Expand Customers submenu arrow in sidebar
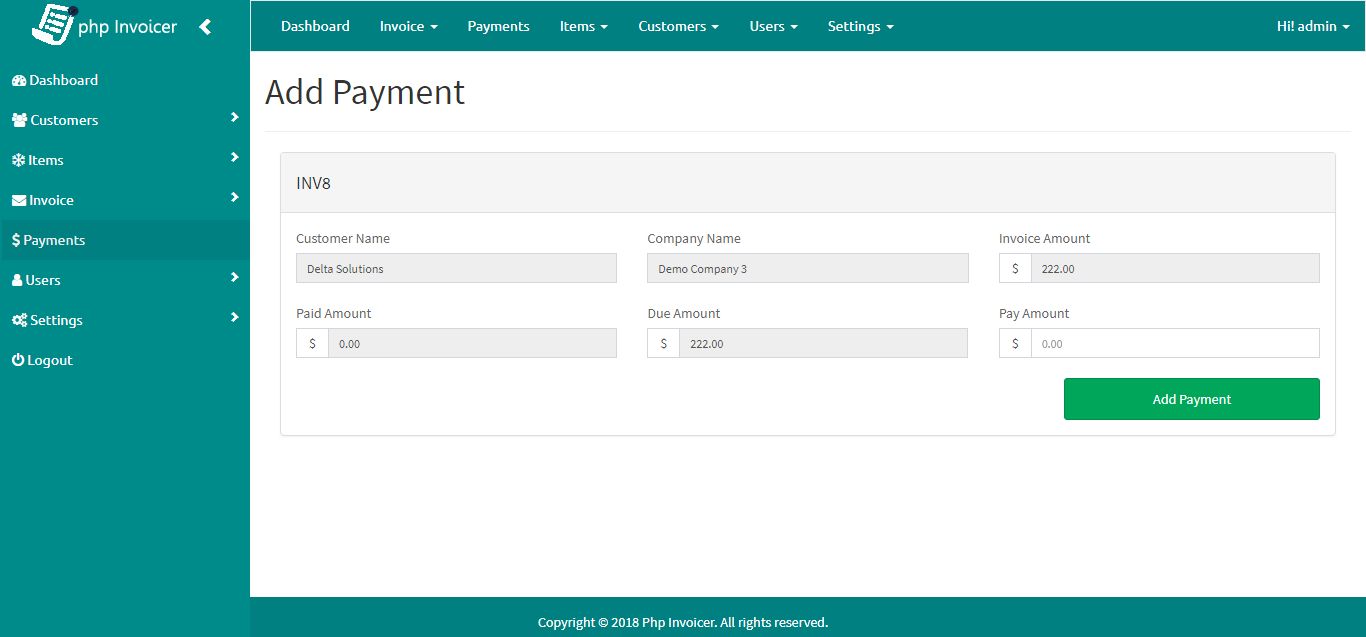The image size is (1366, 637). [234, 118]
